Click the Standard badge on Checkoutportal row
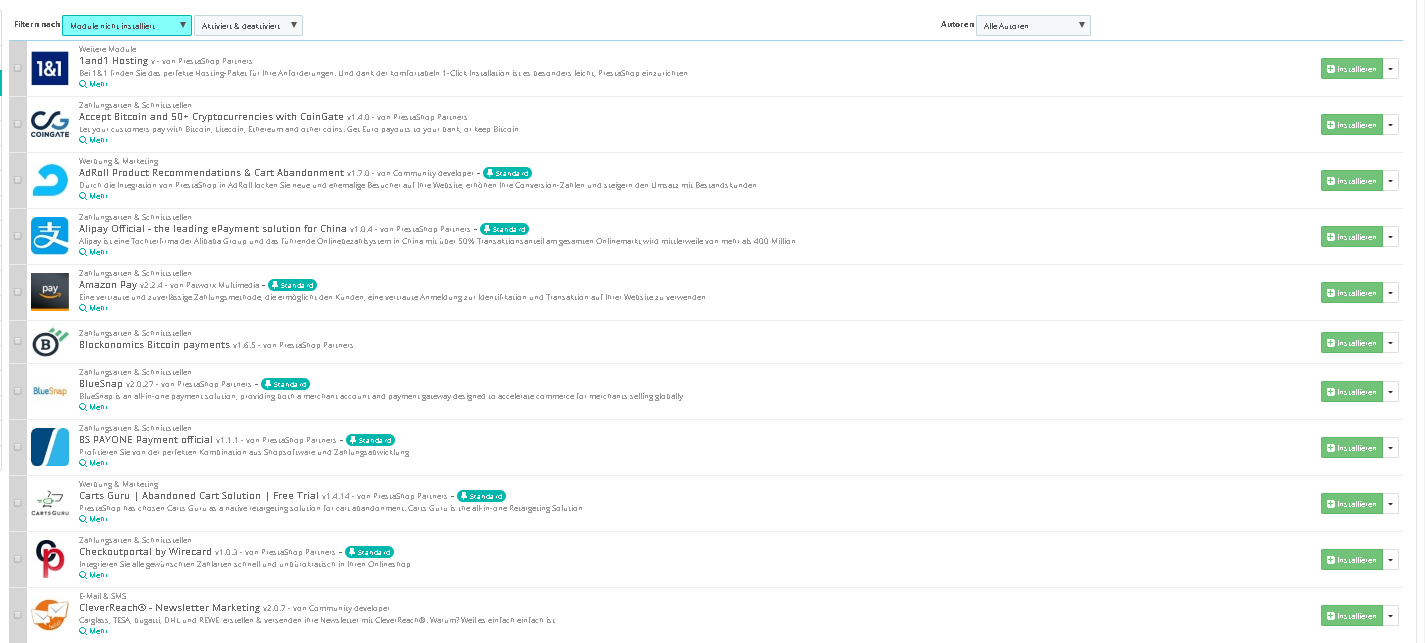Screen dimensions: 1425x643 369,552
